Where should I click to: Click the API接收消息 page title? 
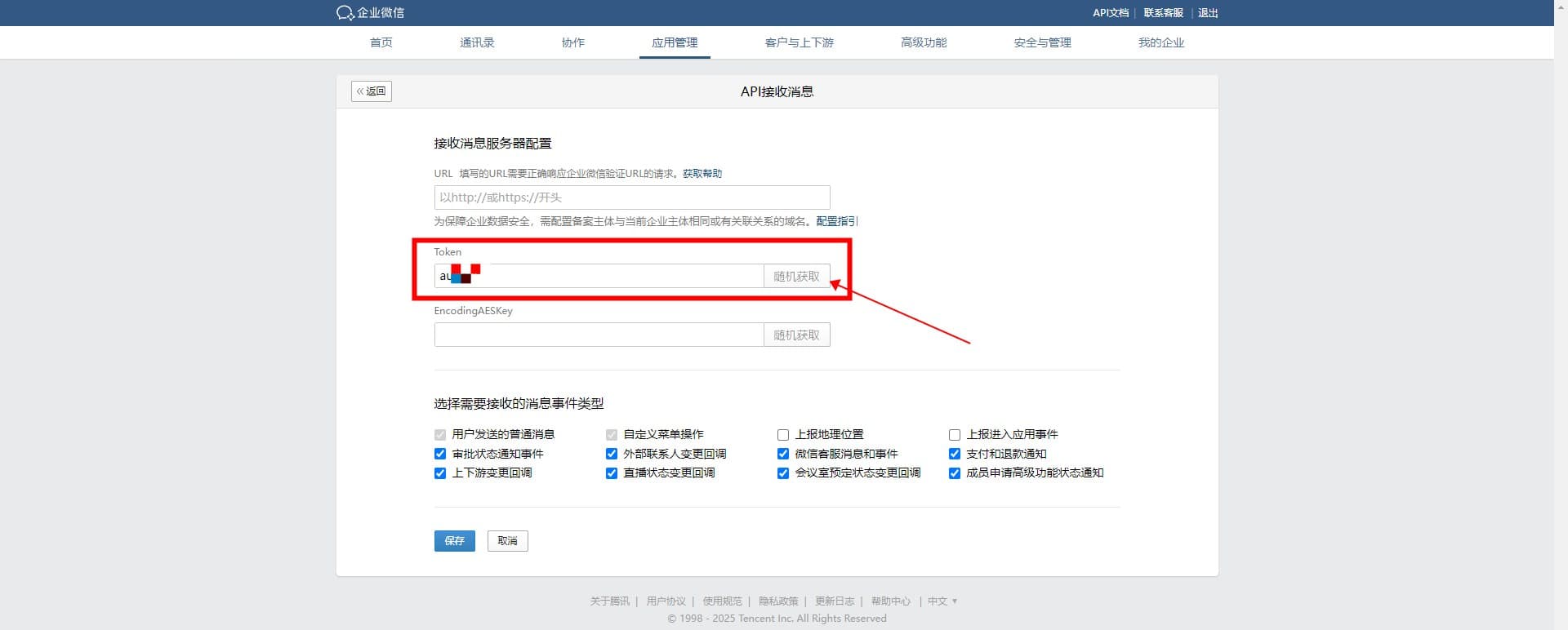[x=777, y=91]
